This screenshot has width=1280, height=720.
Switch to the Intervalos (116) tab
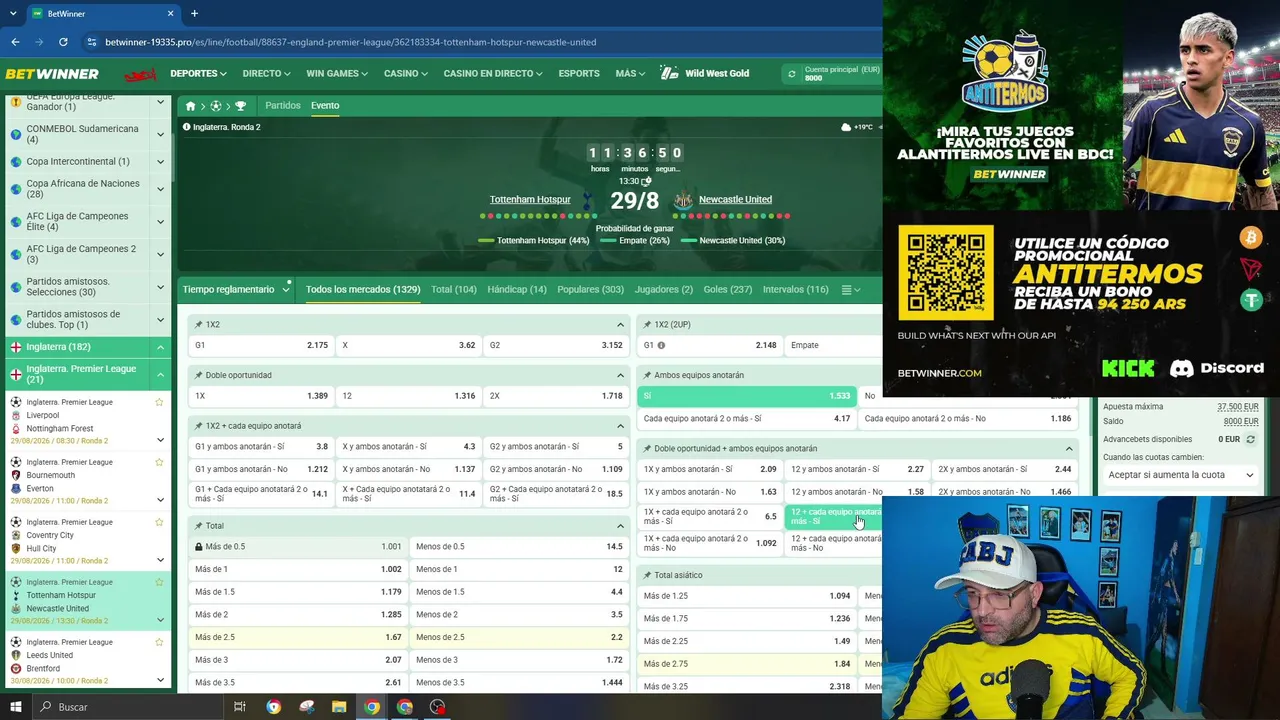(795, 290)
